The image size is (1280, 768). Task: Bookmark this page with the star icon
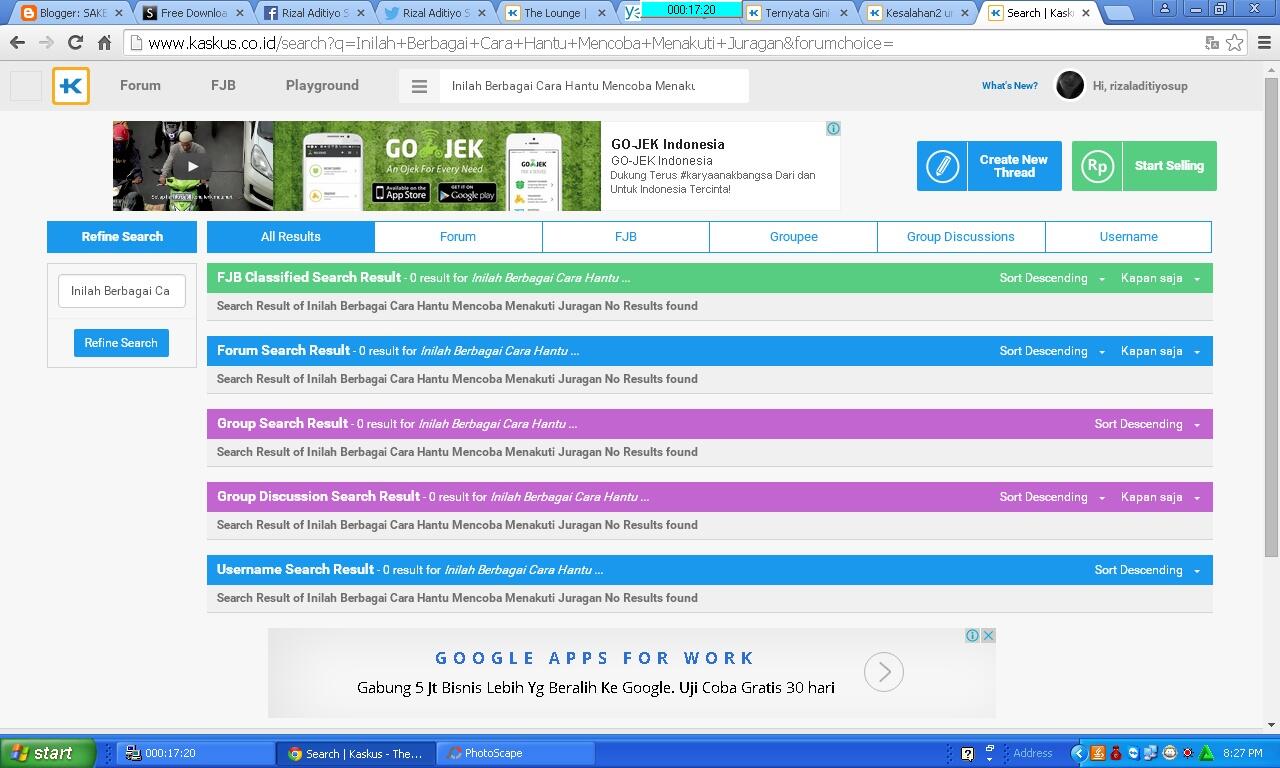click(1235, 43)
